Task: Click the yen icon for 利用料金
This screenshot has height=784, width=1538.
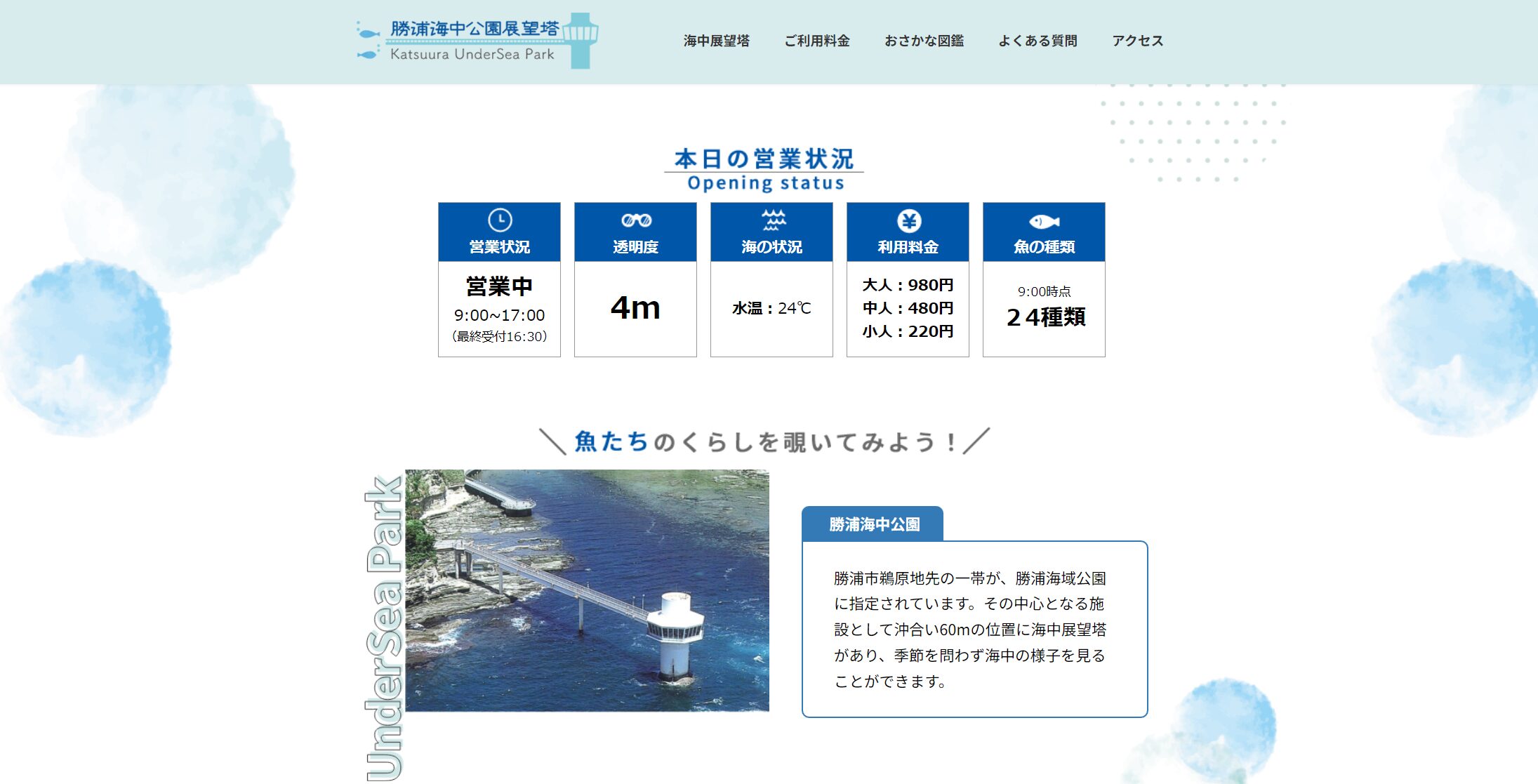Action: click(x=908, y=221)
